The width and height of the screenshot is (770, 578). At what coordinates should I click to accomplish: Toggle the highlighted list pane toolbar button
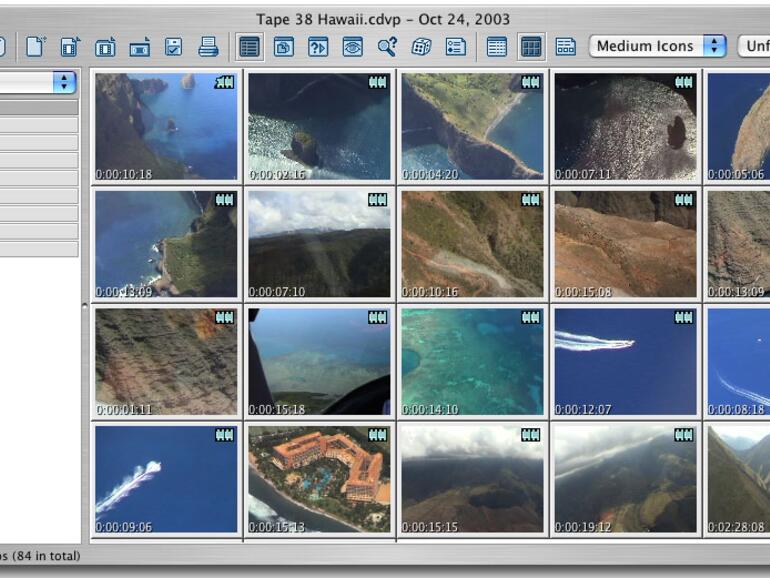pyautogui.click(x=249, y=47)
